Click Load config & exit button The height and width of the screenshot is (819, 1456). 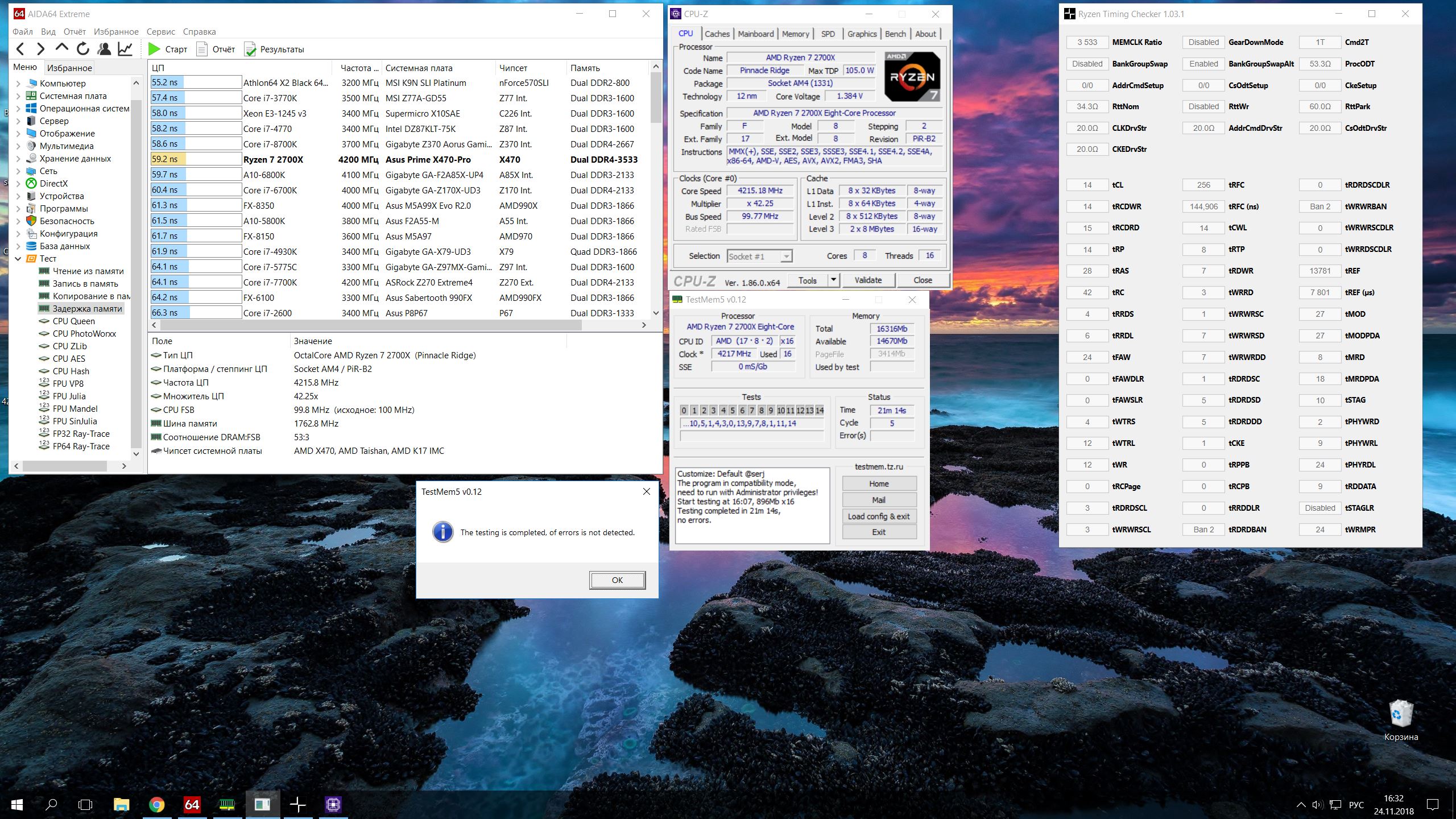[x=879, y=516]
